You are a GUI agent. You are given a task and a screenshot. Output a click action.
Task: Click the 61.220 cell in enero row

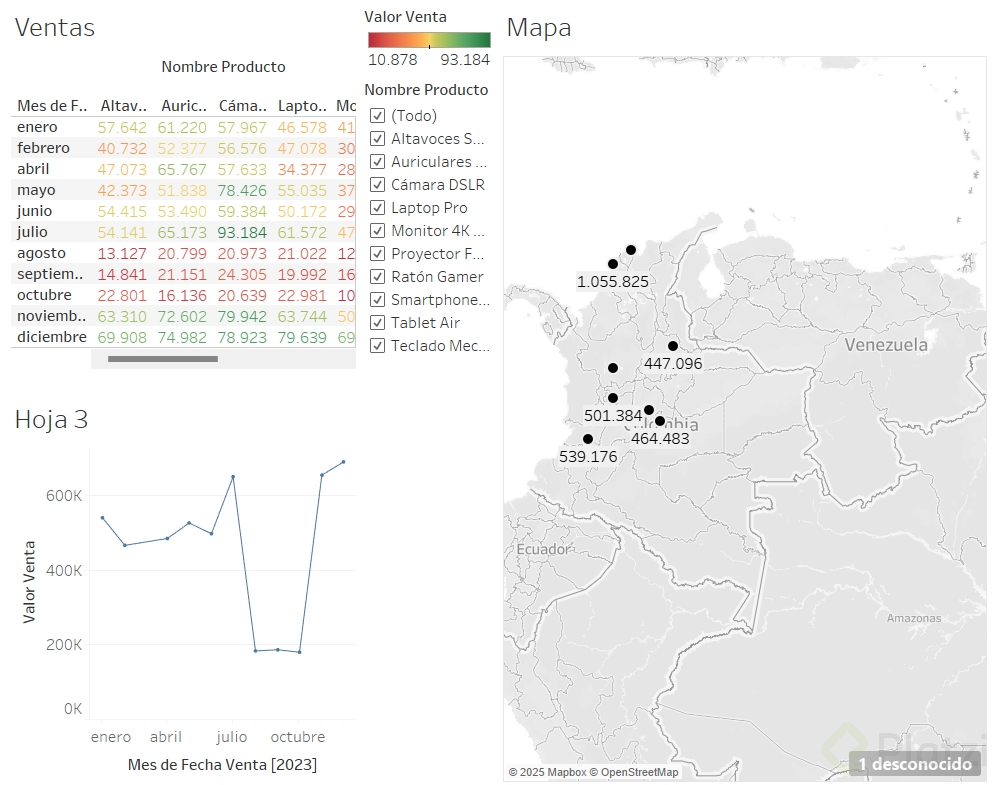click(x=182, y=128)
